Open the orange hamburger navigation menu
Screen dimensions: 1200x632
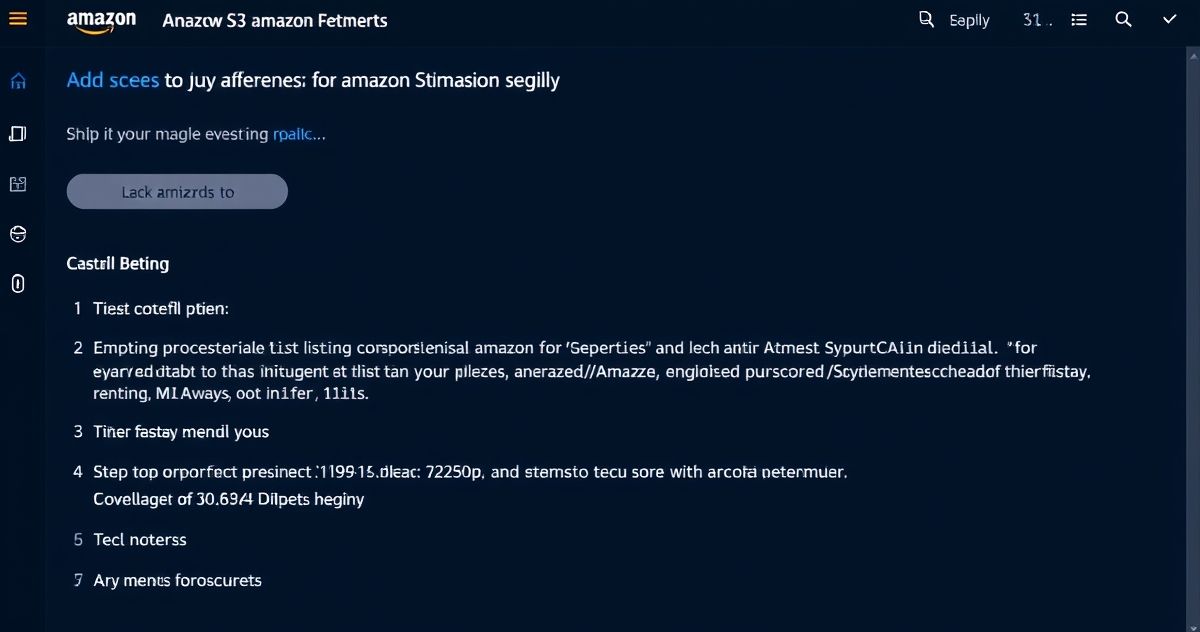[x=18, y=19]
